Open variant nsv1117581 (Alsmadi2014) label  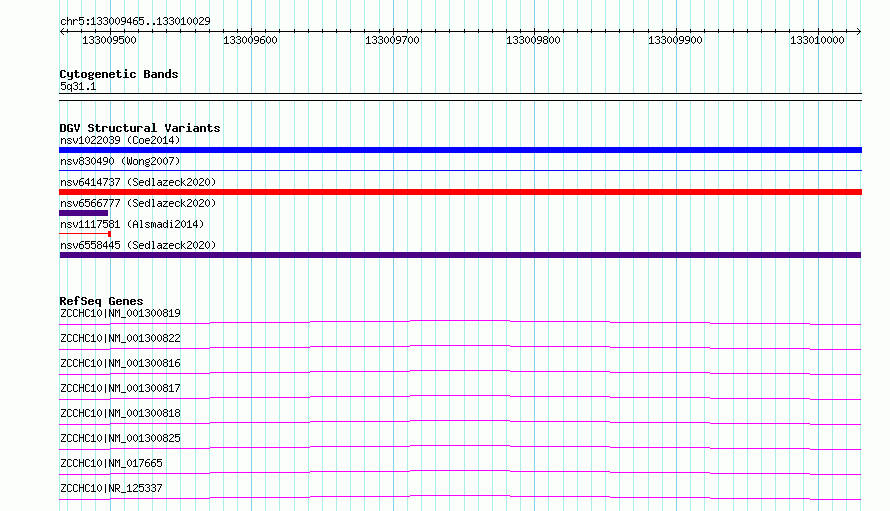coord(132,224)
